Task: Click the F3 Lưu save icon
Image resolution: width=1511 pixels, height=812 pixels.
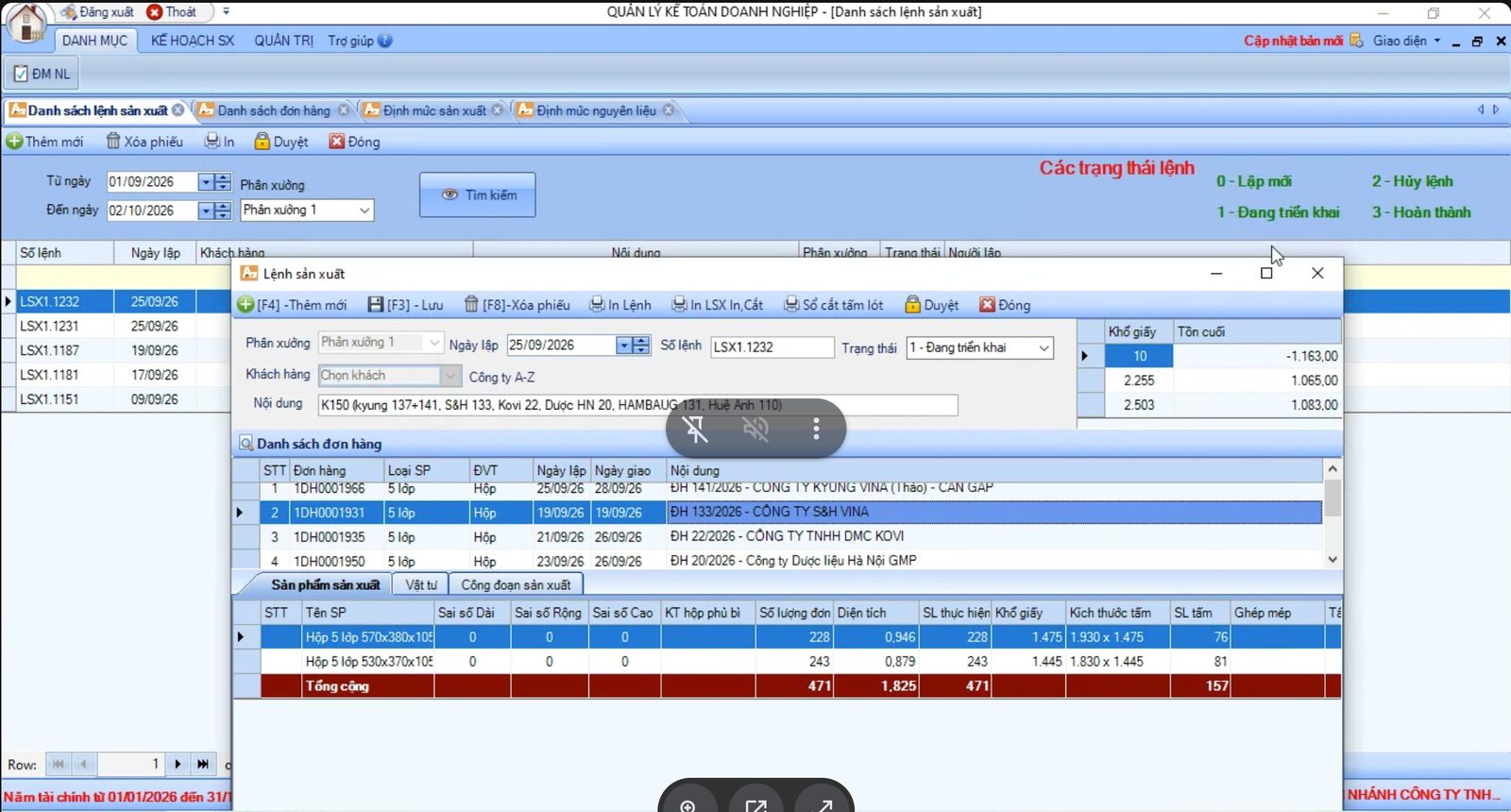Action: [x=376, y=305]
